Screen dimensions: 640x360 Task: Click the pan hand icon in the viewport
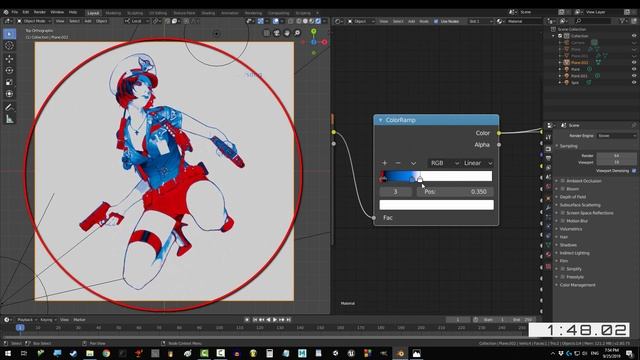click(x=287, y=33)
